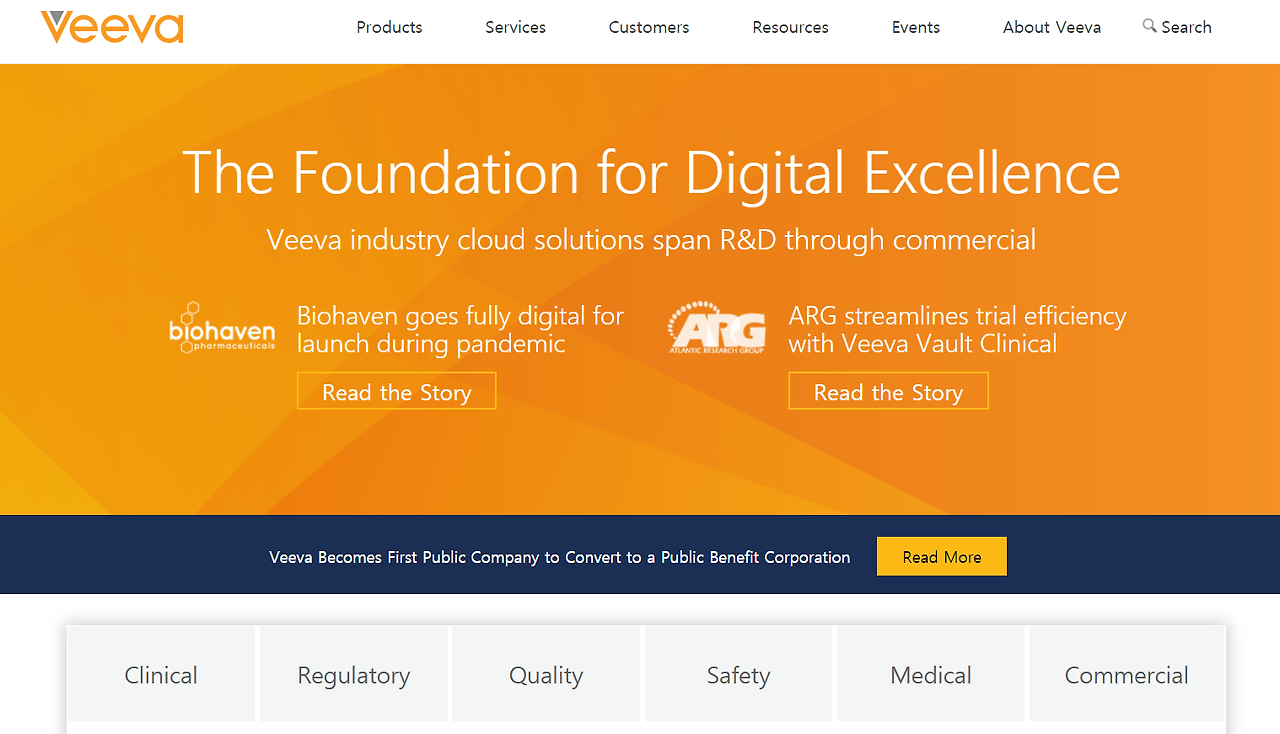Image resolution: width=1280 pixels, height=734 pixels.
Task: Open the Medical tab
Action: click(931, 674)
